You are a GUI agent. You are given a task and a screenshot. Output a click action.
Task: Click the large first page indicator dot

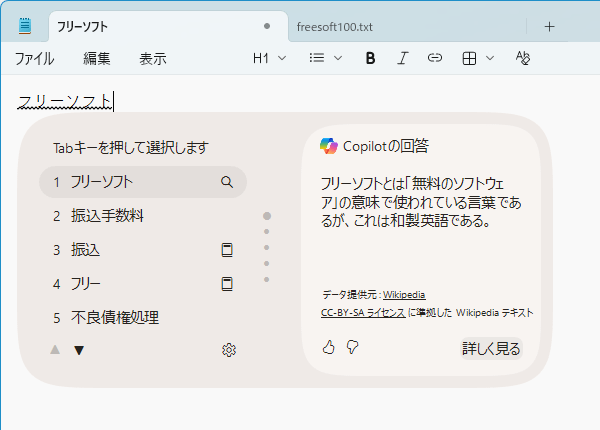(x=267, y=216)
